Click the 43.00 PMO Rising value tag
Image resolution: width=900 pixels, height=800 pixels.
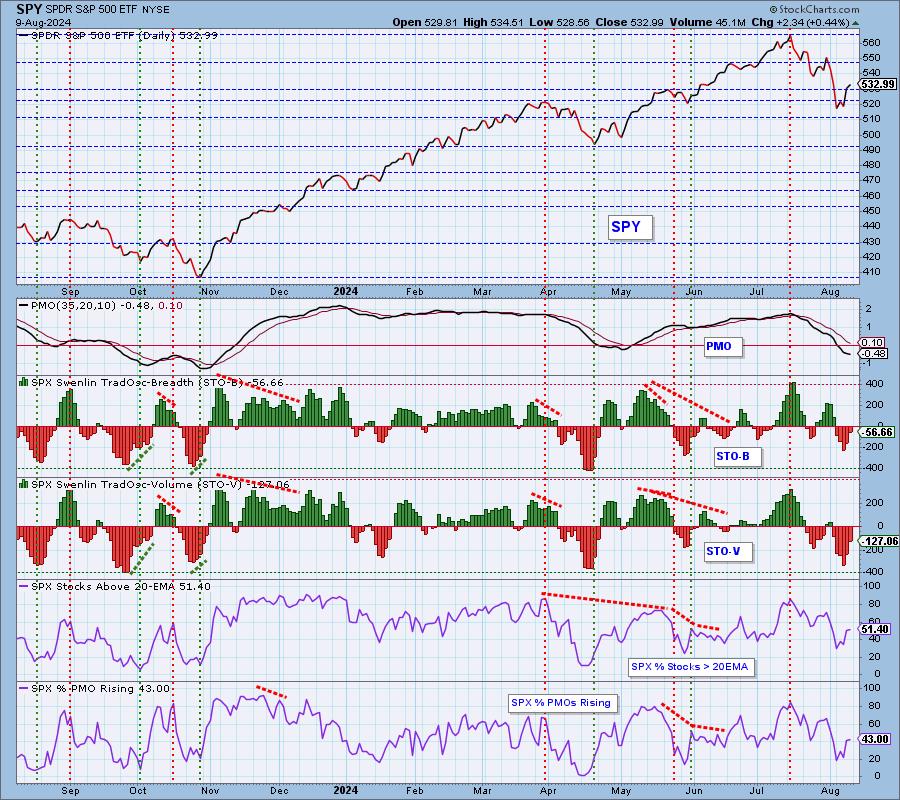[x=875, y=739]
